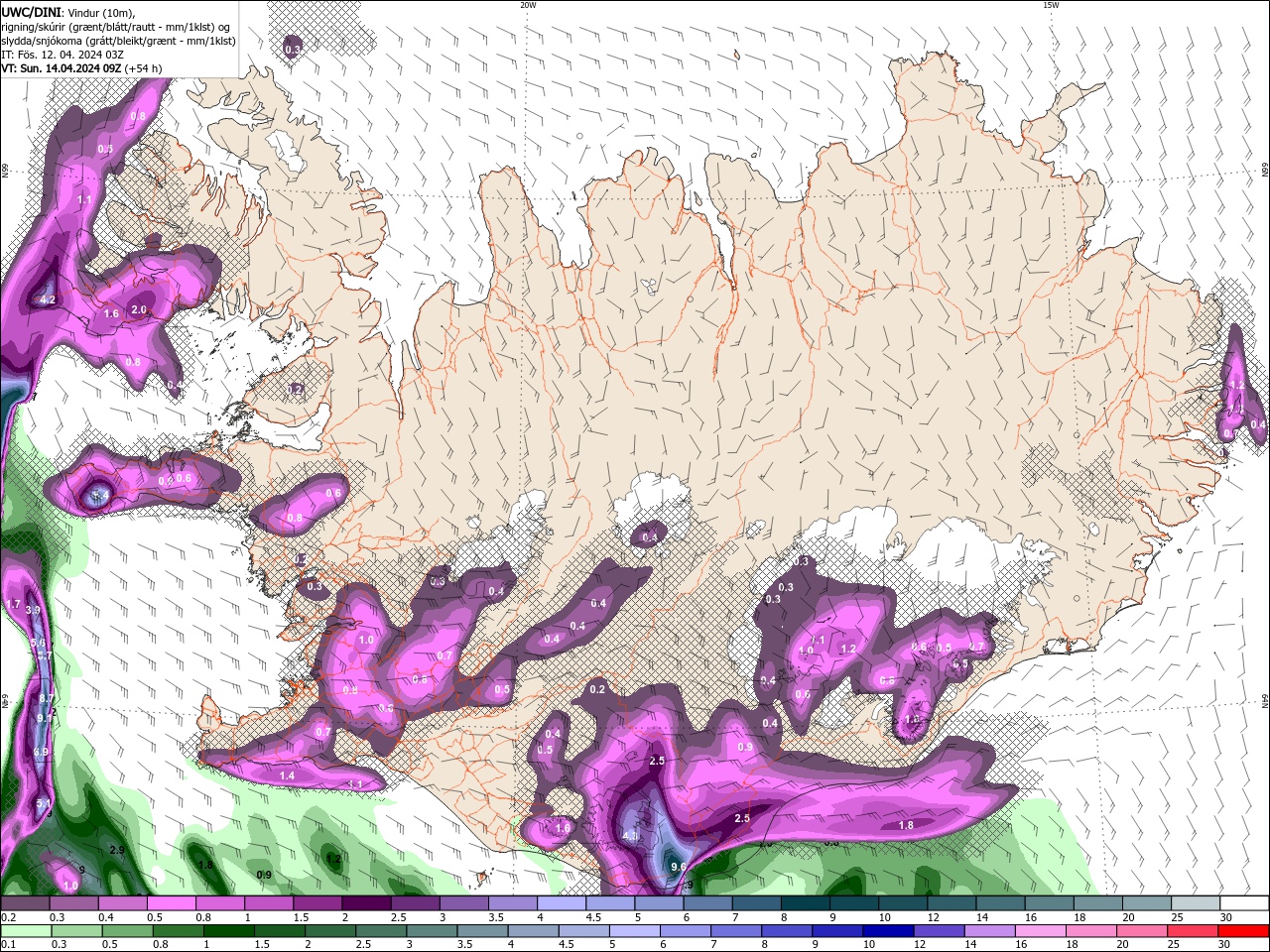
Task: Click the '15W' longitude label
Action: (x=1051, y=5)
